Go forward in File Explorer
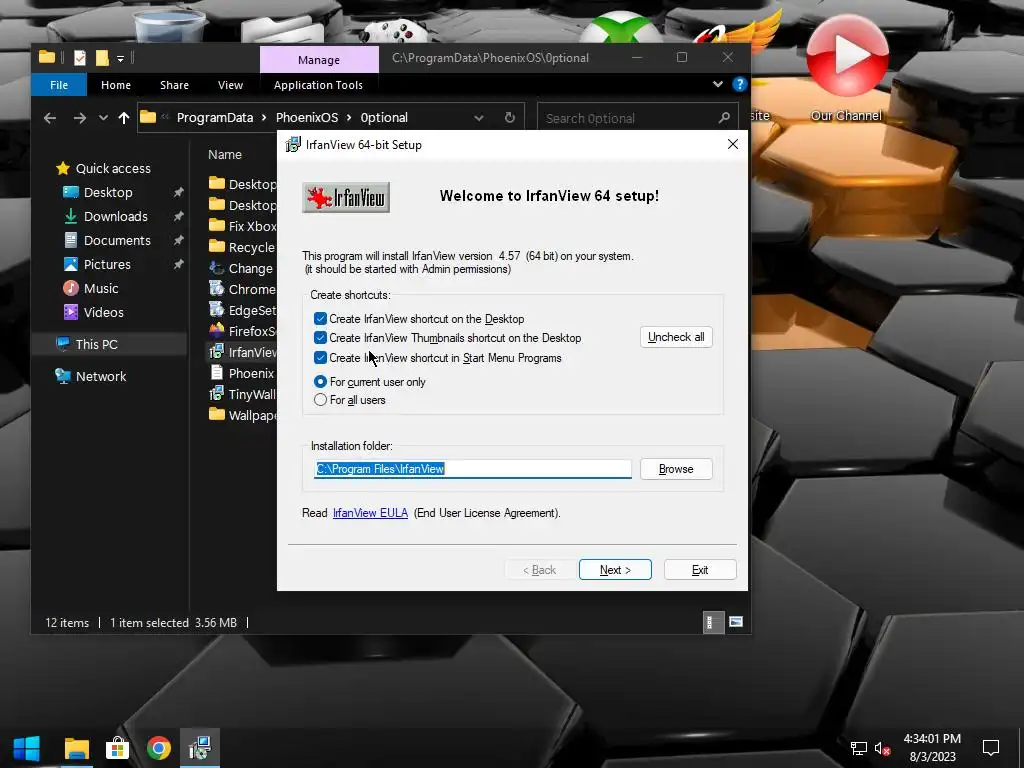 point(80,118)
